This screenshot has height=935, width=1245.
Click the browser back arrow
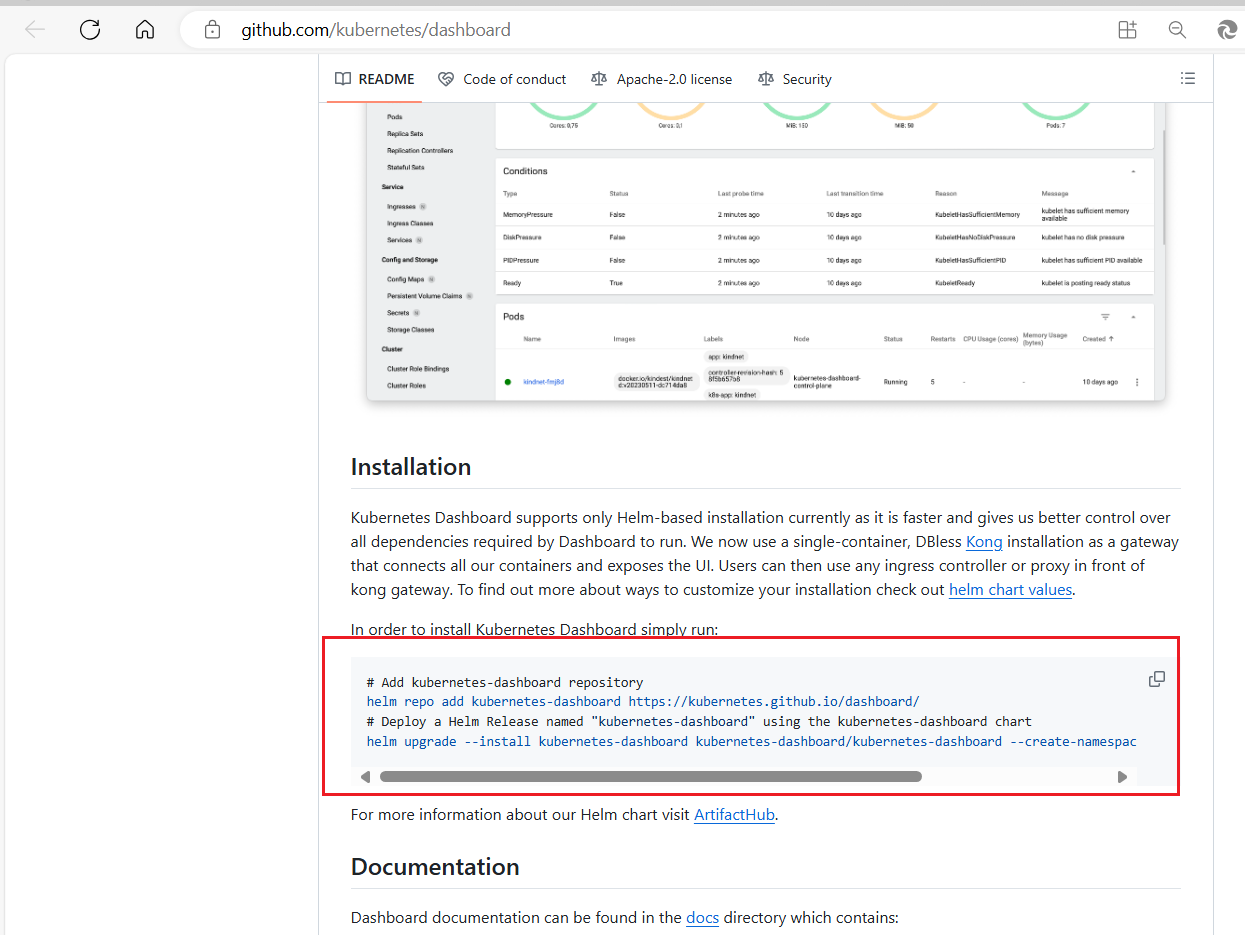point(35,30)
